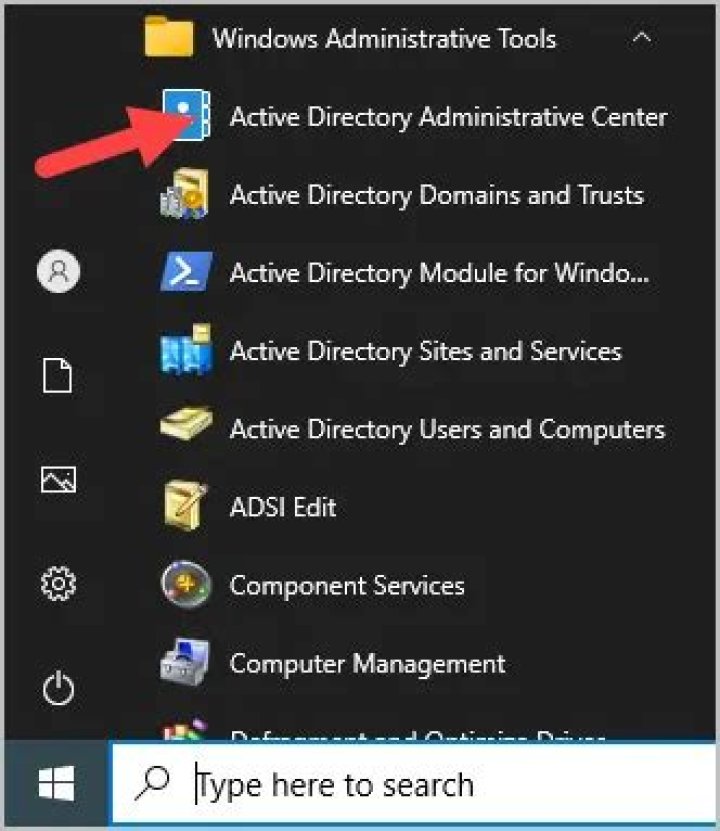The image size is (720, 831).
Task: Open the user account avatar in sidebar
Action: coord(58,271)
